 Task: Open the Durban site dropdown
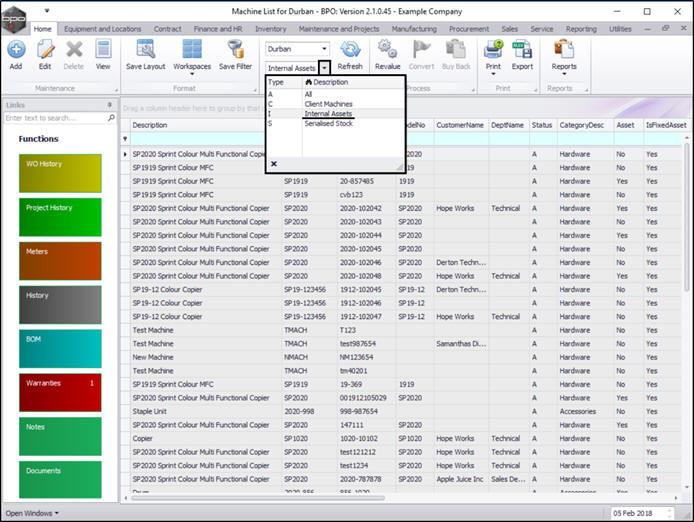pyautogui.click(x=324, y=49)
